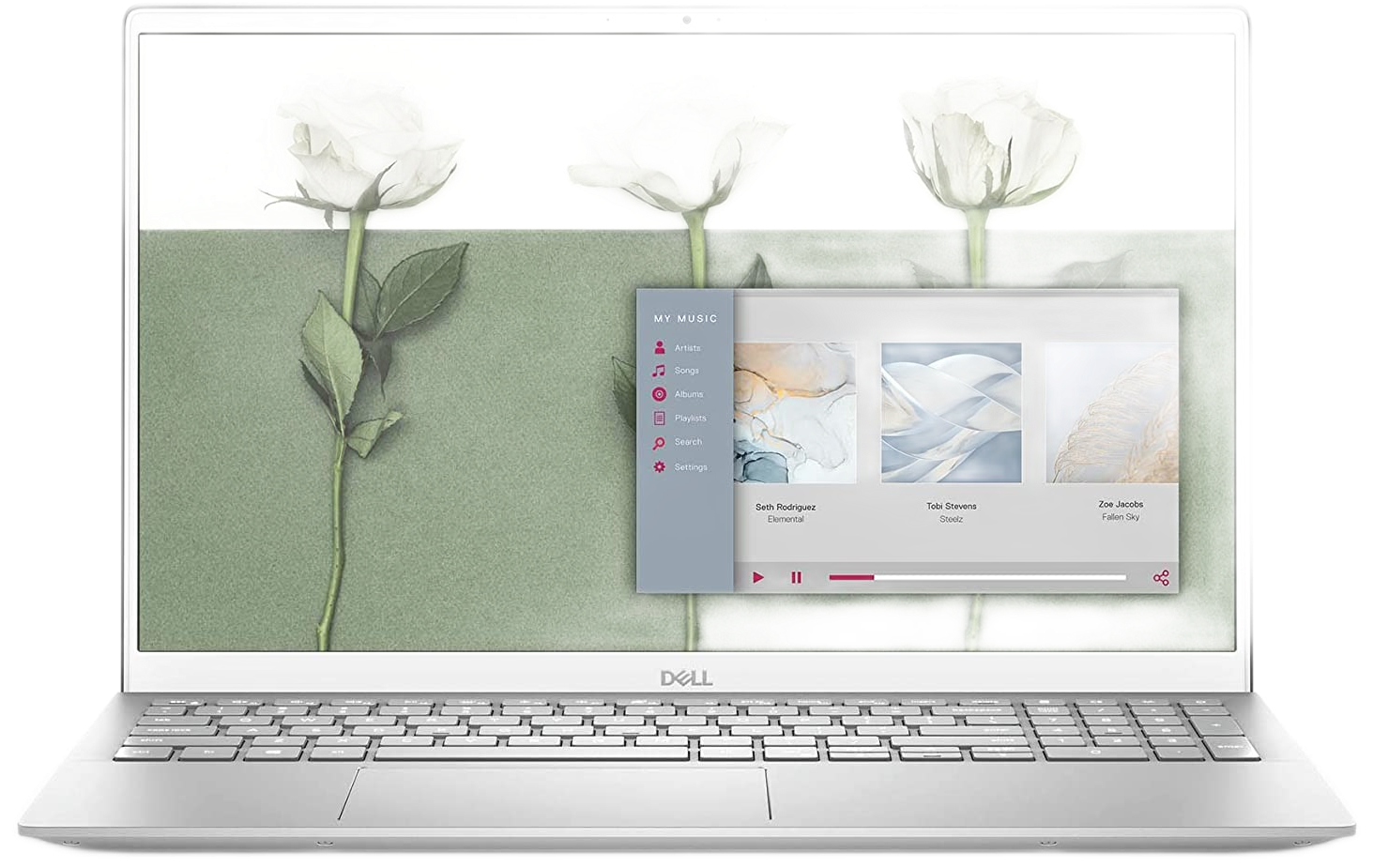
Task: Open Settings via the gear icon
Action: click(x=660, y=466)
